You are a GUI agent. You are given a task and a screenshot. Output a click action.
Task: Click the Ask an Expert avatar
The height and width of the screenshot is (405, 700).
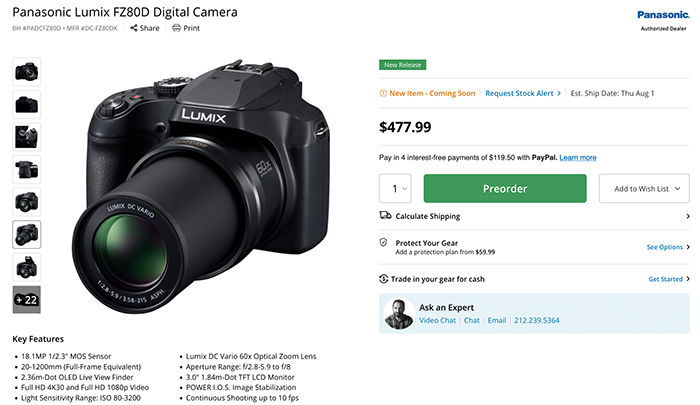click(400, 314)
